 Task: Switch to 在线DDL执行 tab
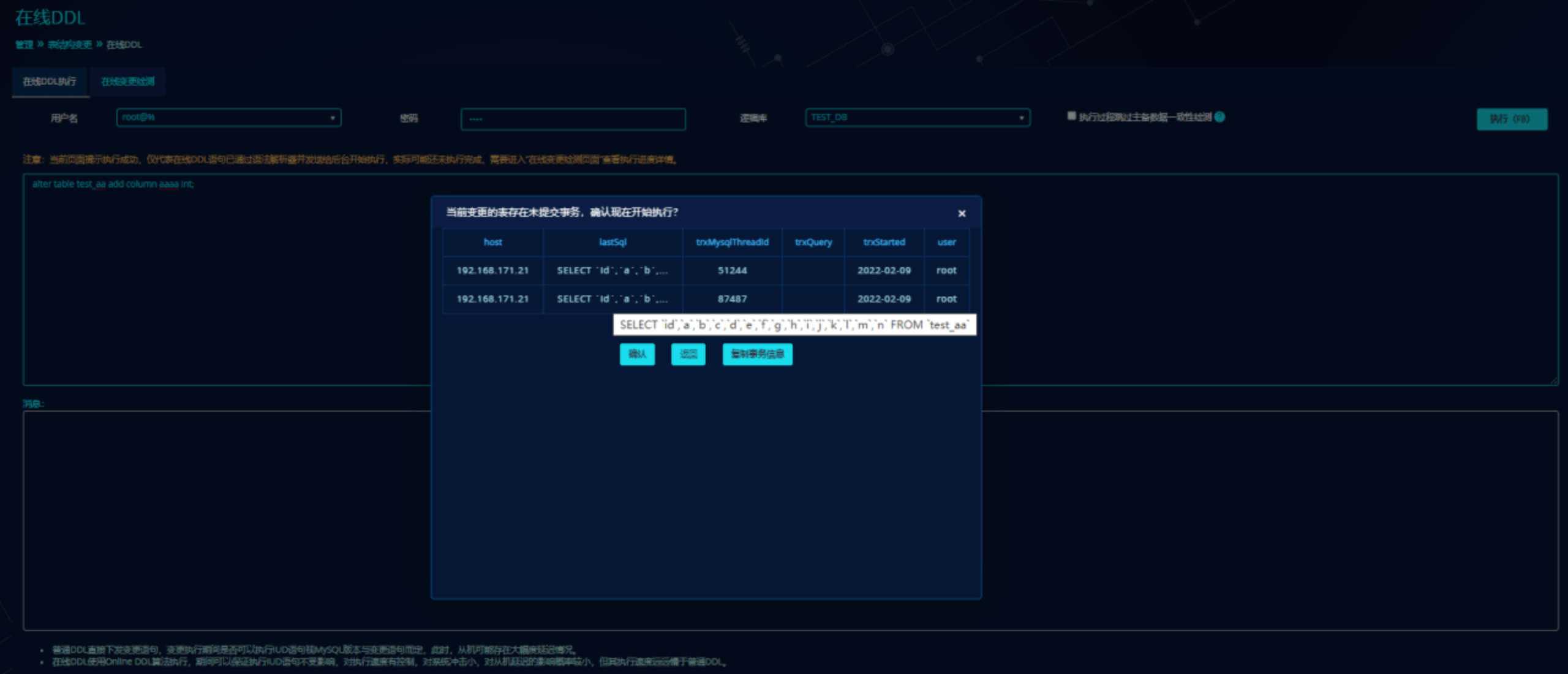click(x=50, y=81)
